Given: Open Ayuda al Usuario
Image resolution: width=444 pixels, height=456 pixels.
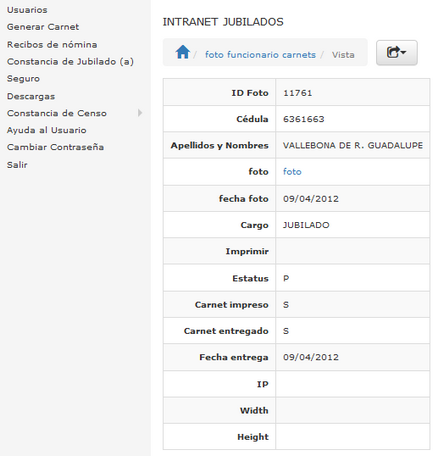Looking at the screenshot, I should click(x=47, y=130).
